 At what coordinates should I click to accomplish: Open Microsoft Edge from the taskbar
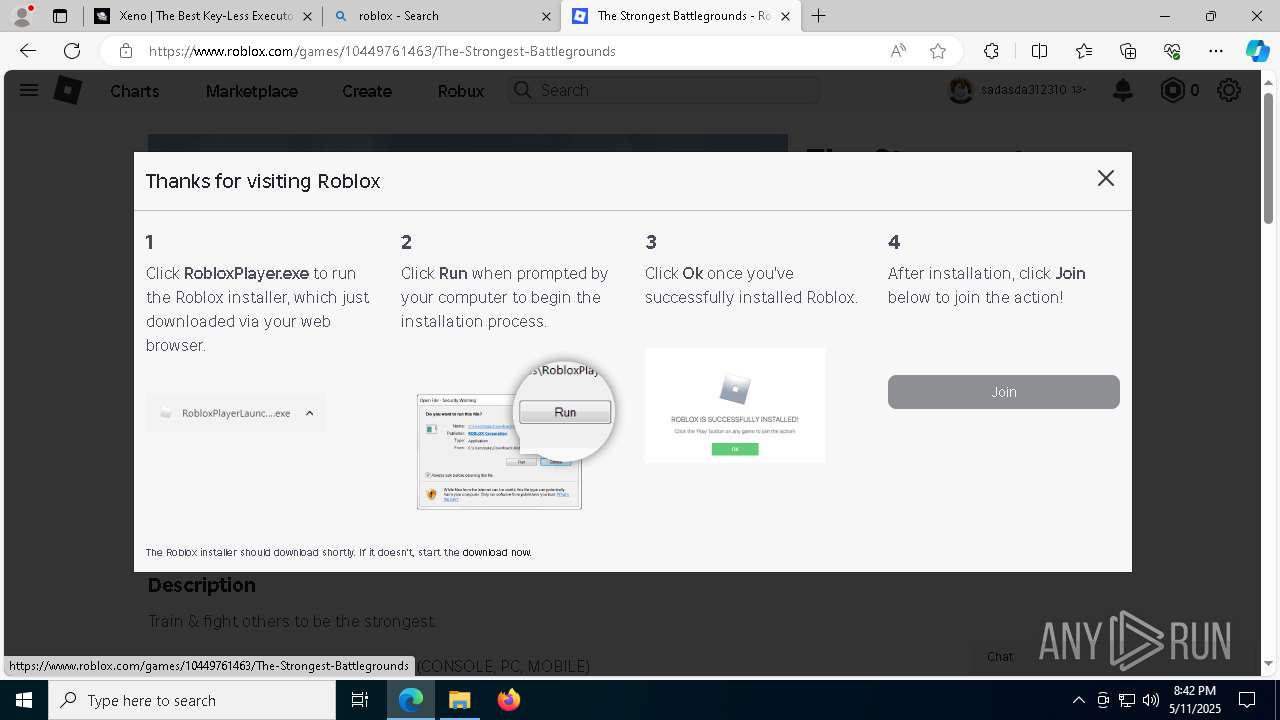pyautogui.click(x=411, y=700)
